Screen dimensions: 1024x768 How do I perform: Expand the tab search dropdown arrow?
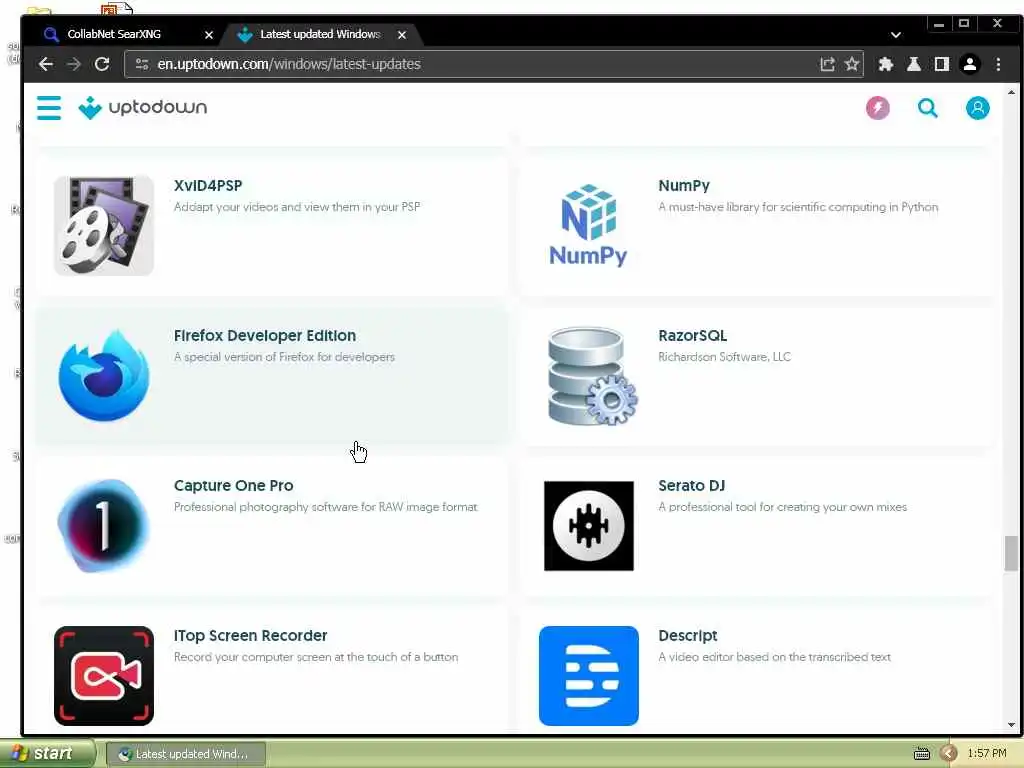pyautogui.click(x=896, y=35)
